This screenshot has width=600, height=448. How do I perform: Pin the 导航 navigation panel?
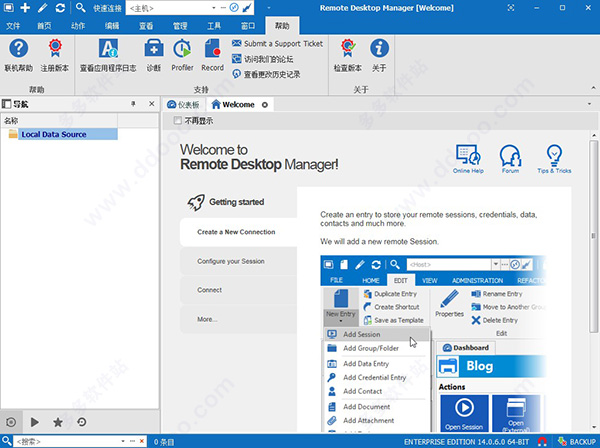133,104
